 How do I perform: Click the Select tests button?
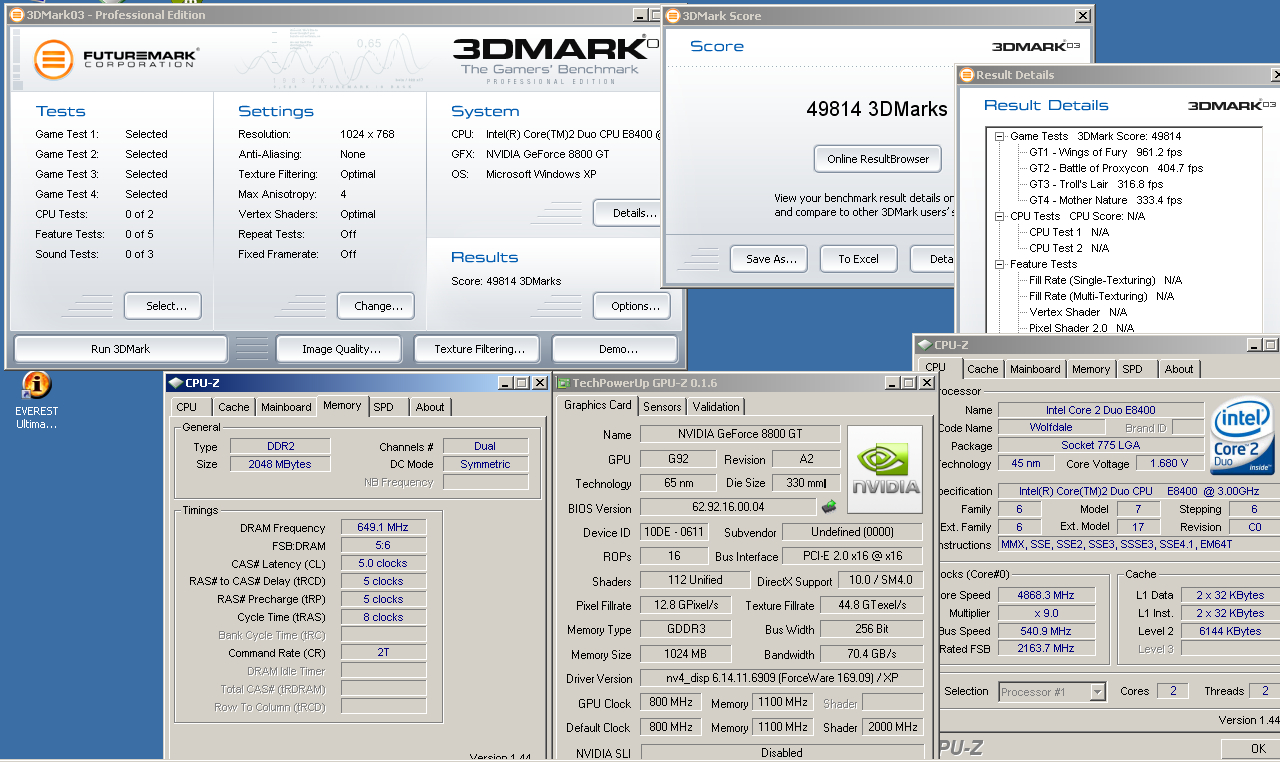coord(163,306)
